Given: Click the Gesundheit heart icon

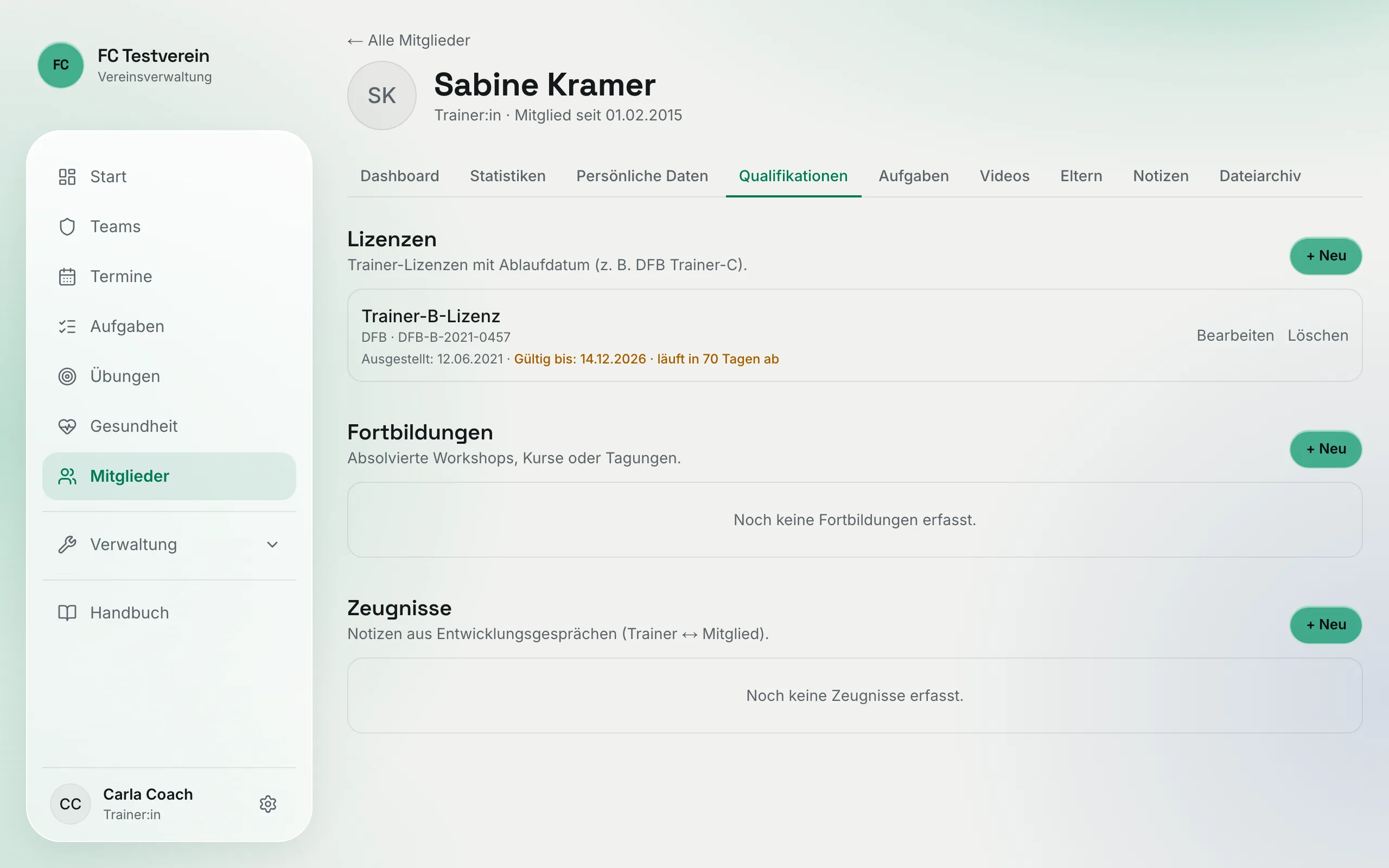Looking at the screenshot, I should tap(67, 426).
